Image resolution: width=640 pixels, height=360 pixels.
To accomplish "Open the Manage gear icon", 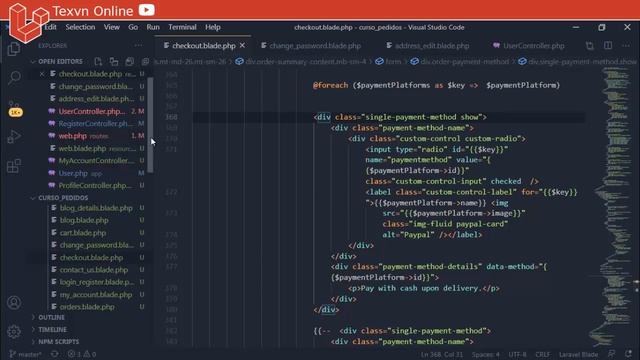I will coord(14,331).
